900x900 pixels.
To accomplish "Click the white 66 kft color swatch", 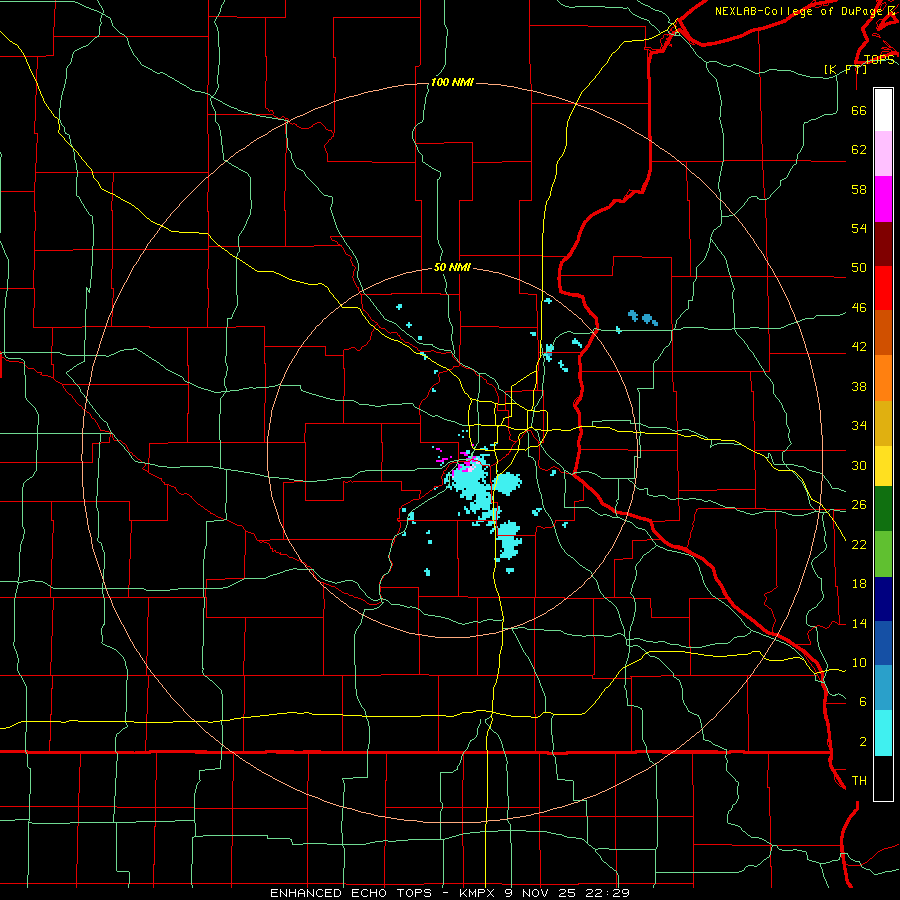I will tap(883, 110).
